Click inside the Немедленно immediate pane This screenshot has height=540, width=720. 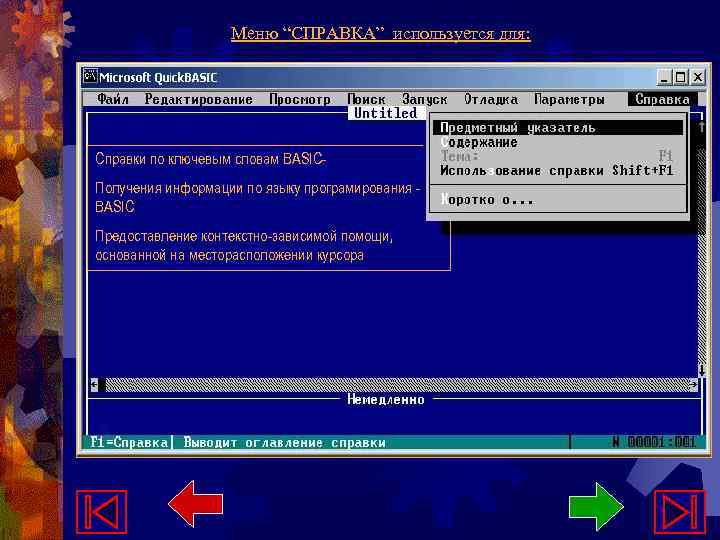(x=395, y=419)
